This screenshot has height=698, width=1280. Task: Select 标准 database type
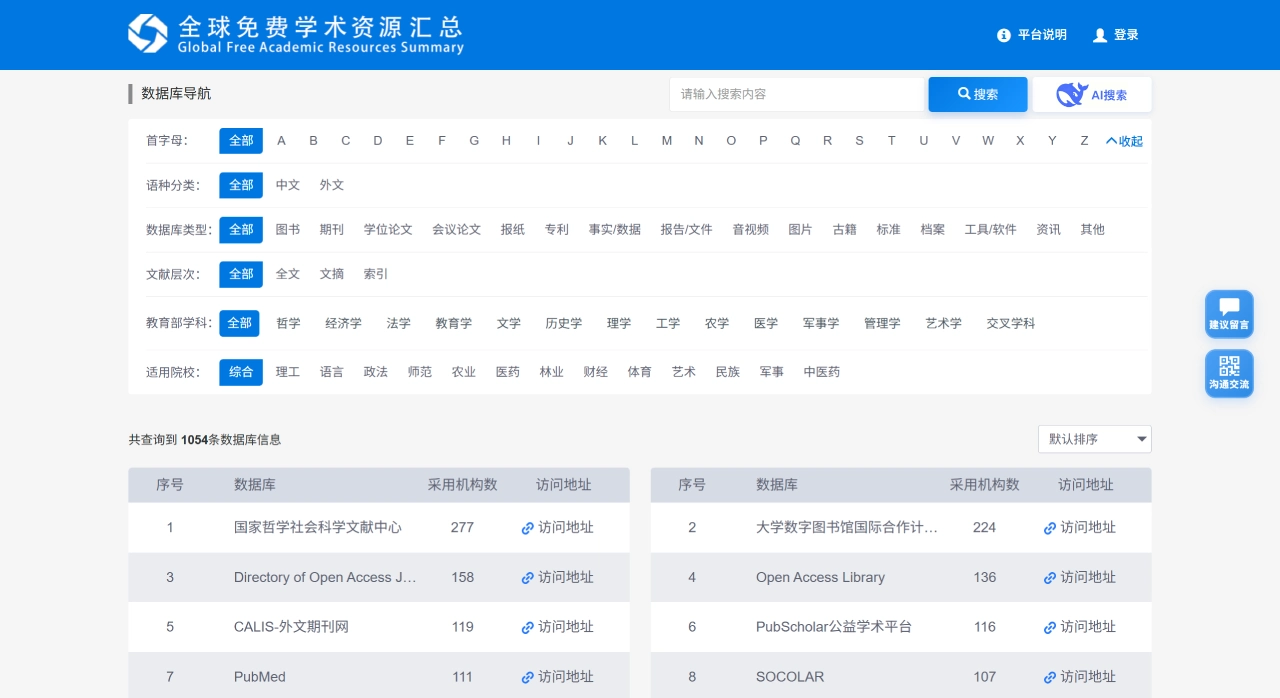pos(889,229)
